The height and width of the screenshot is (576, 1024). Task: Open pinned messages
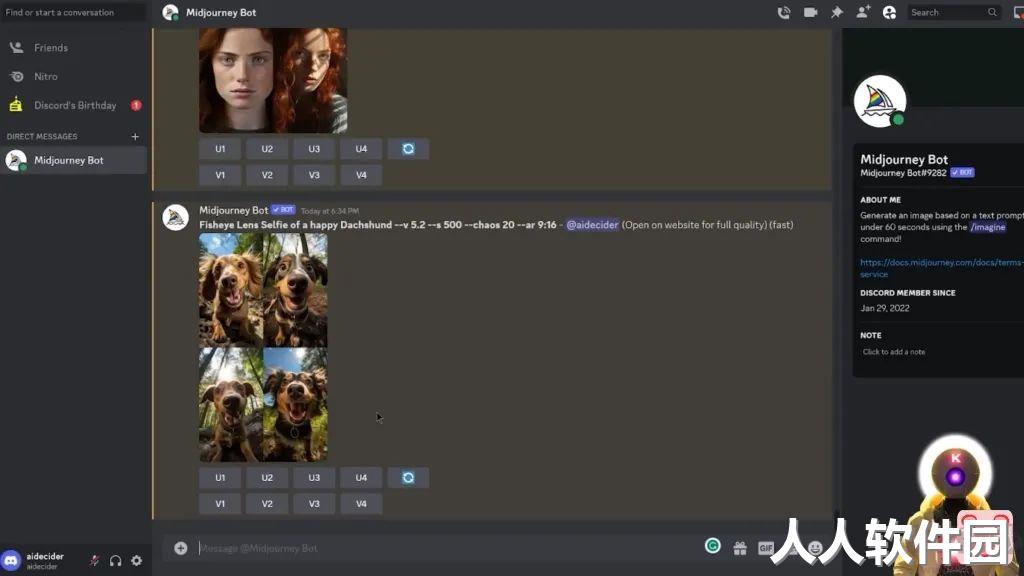click(x=837, y=12)
